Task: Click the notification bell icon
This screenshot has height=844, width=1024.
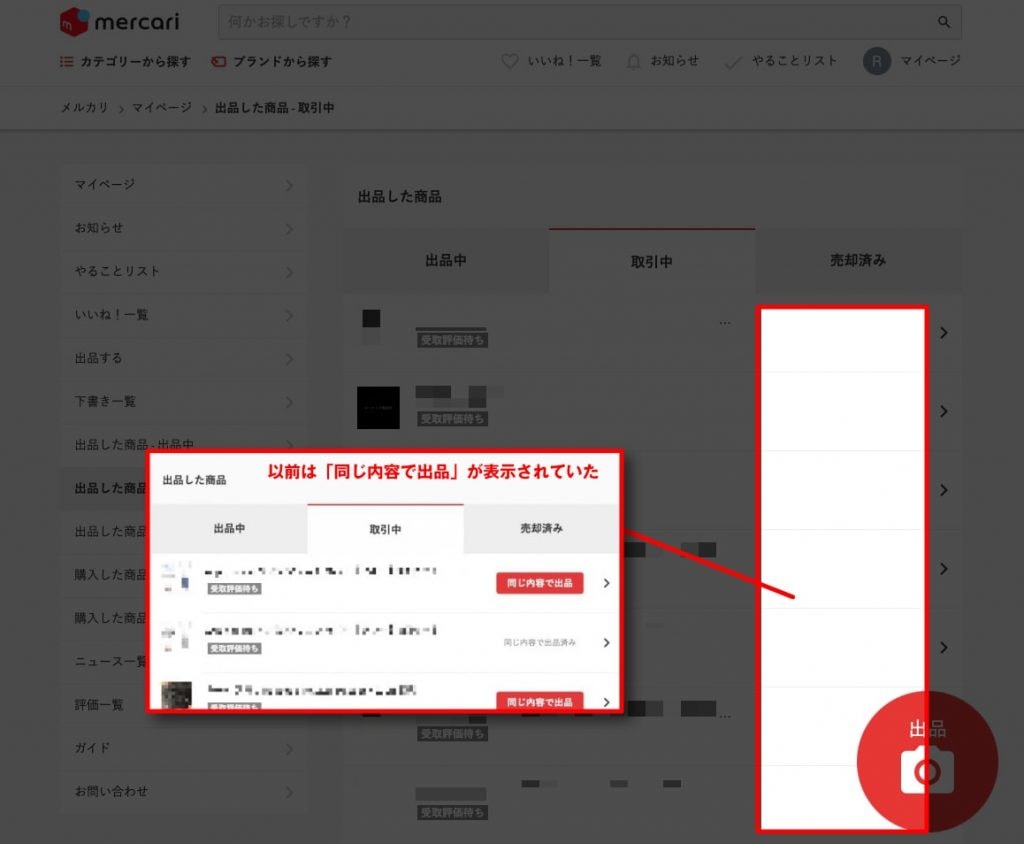Action: [x=633, y=61]
